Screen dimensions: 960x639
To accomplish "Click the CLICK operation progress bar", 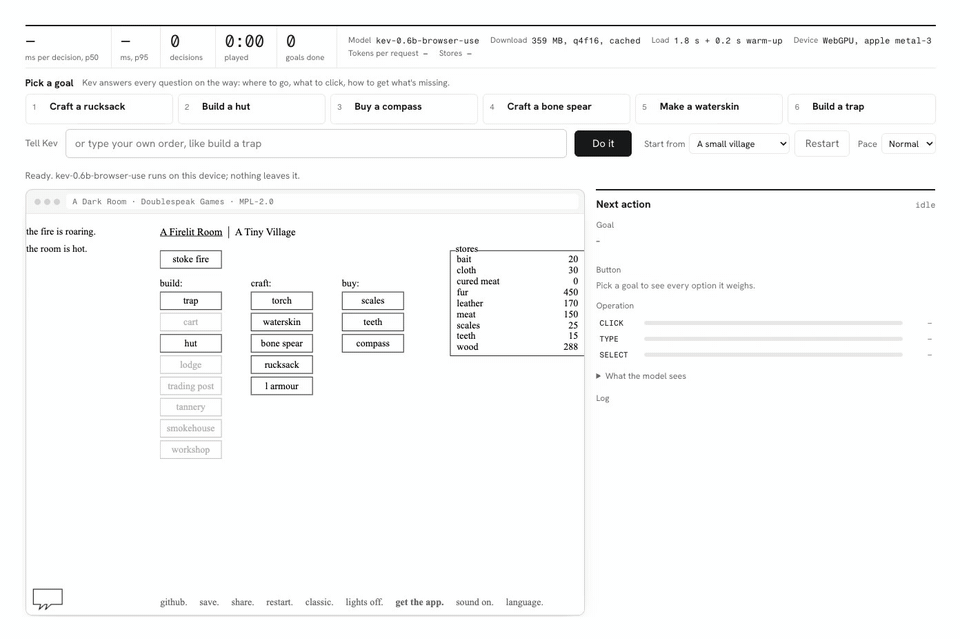I will point(773,323).
